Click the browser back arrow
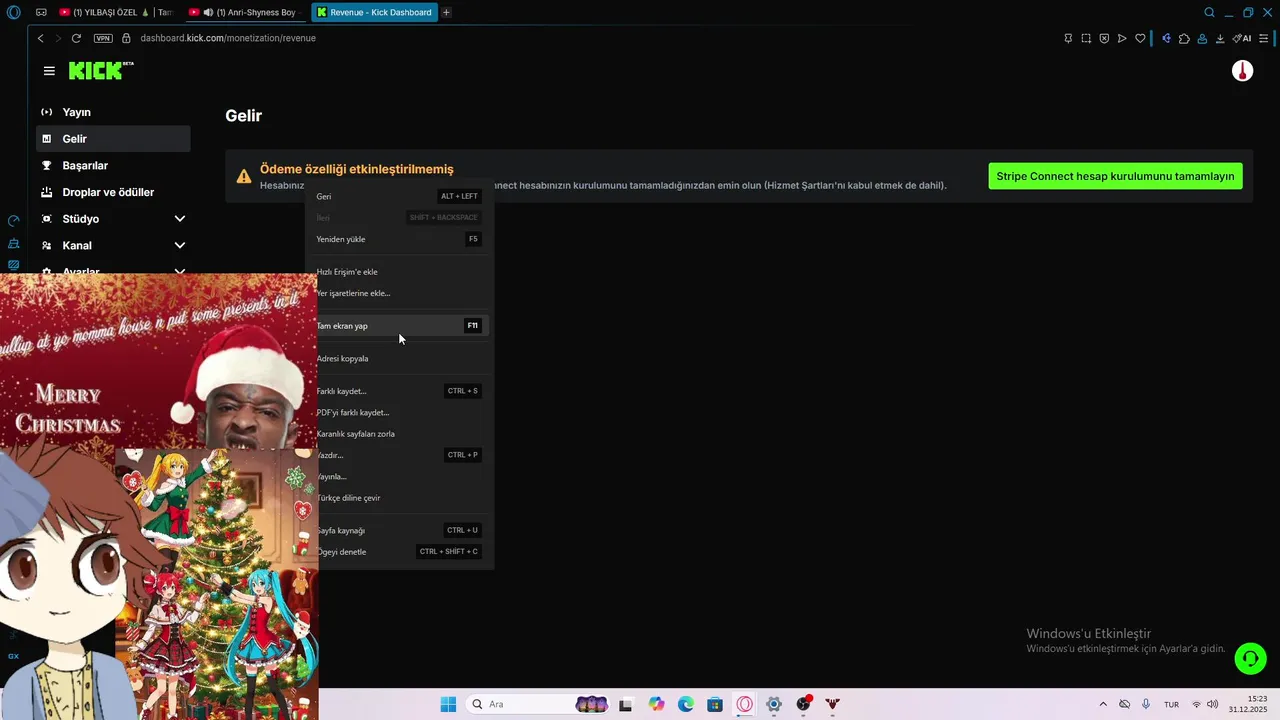 point(40,38)
